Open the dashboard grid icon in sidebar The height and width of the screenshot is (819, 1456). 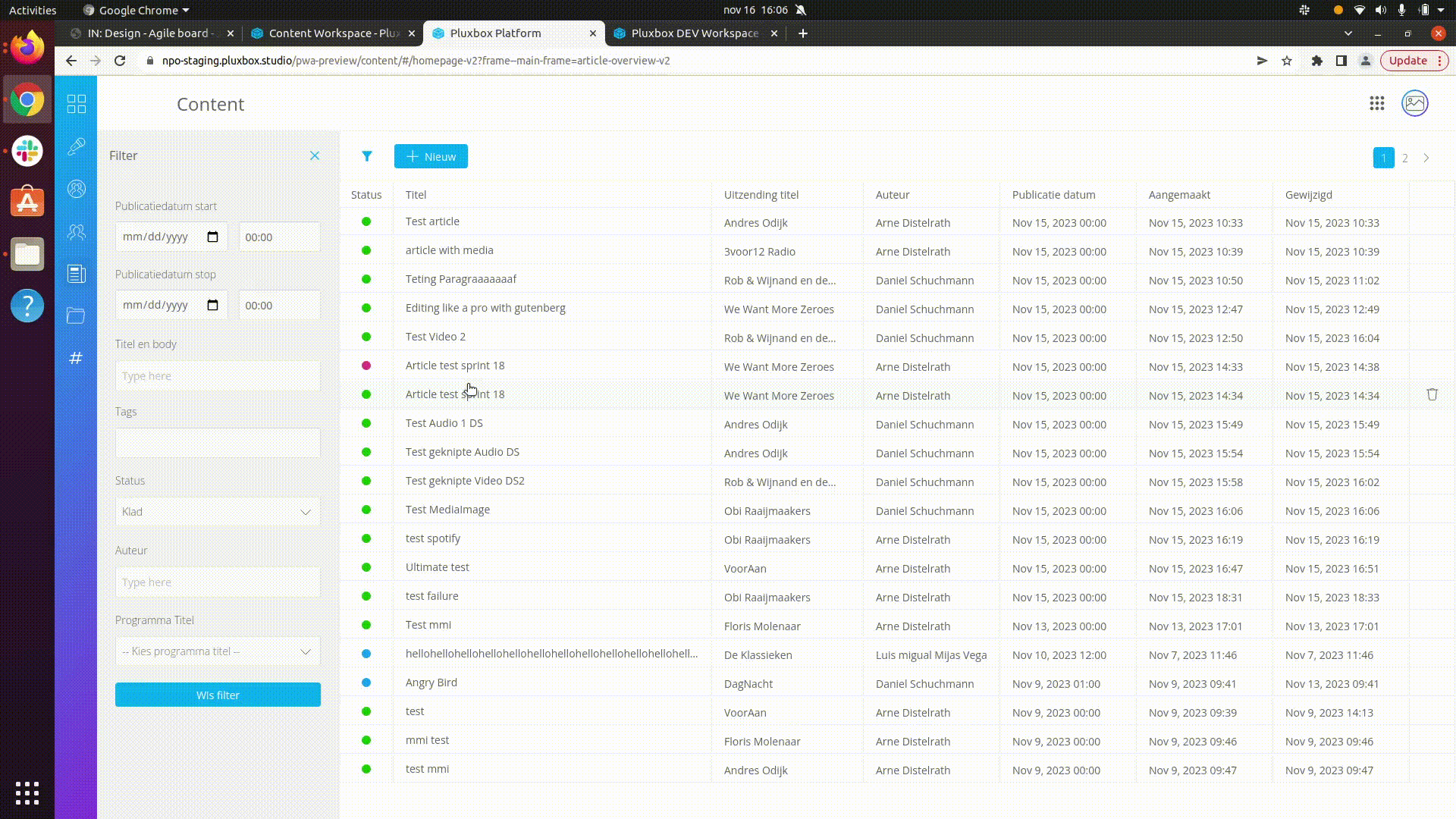[x=77, y=104]
